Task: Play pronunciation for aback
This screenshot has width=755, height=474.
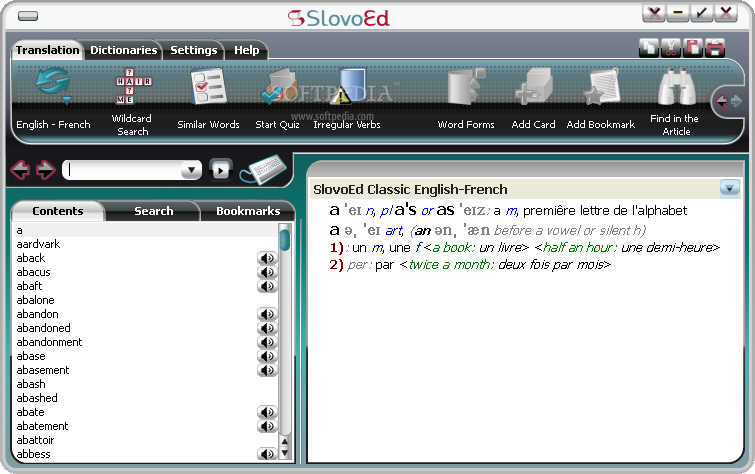Action: pyautogui.click(x=267, y=258)
